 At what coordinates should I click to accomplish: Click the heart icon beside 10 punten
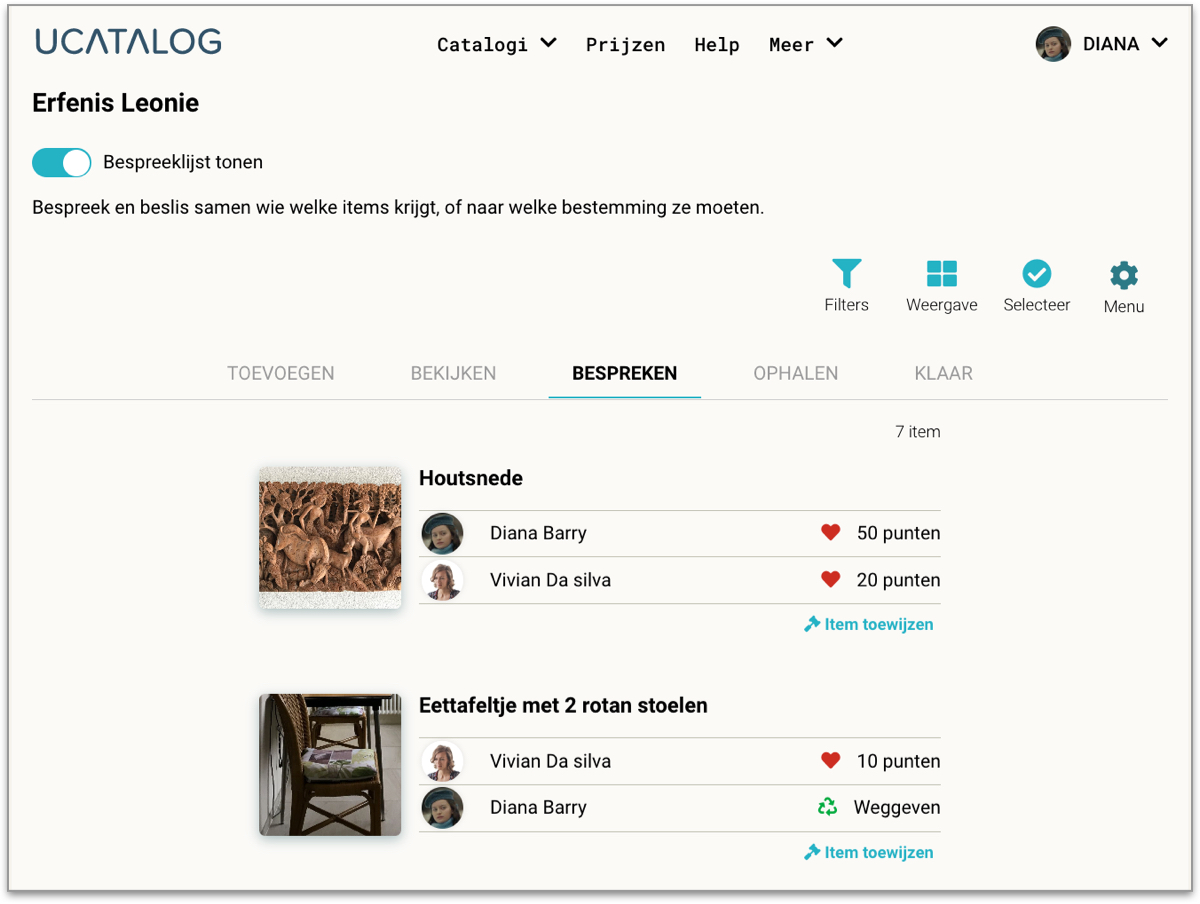coord(830,761)
